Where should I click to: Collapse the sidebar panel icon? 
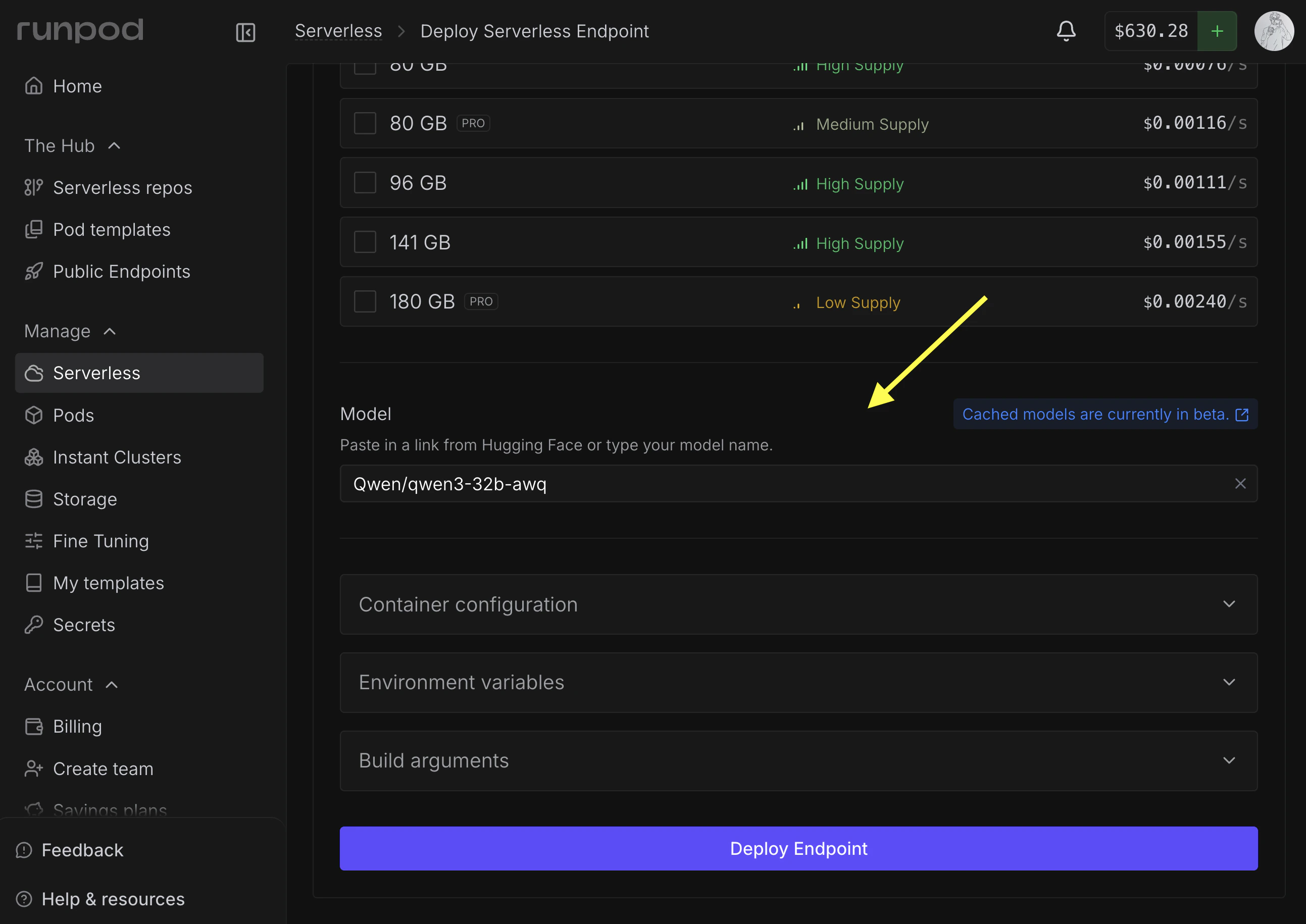245,32
